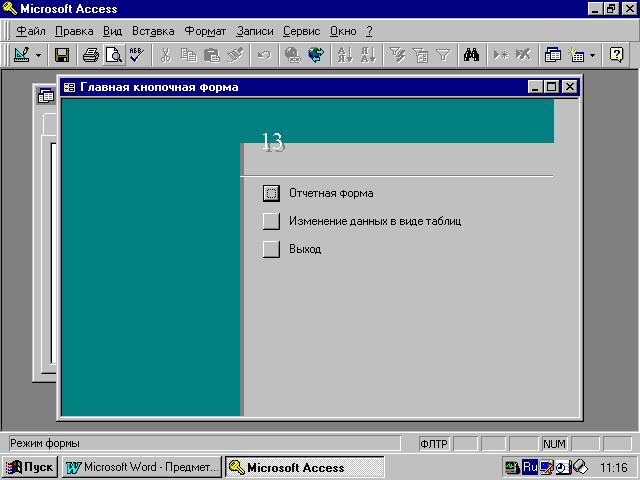Push the button beside Выход
Screen dimensions: 640x480
click(x=271, y=249)
